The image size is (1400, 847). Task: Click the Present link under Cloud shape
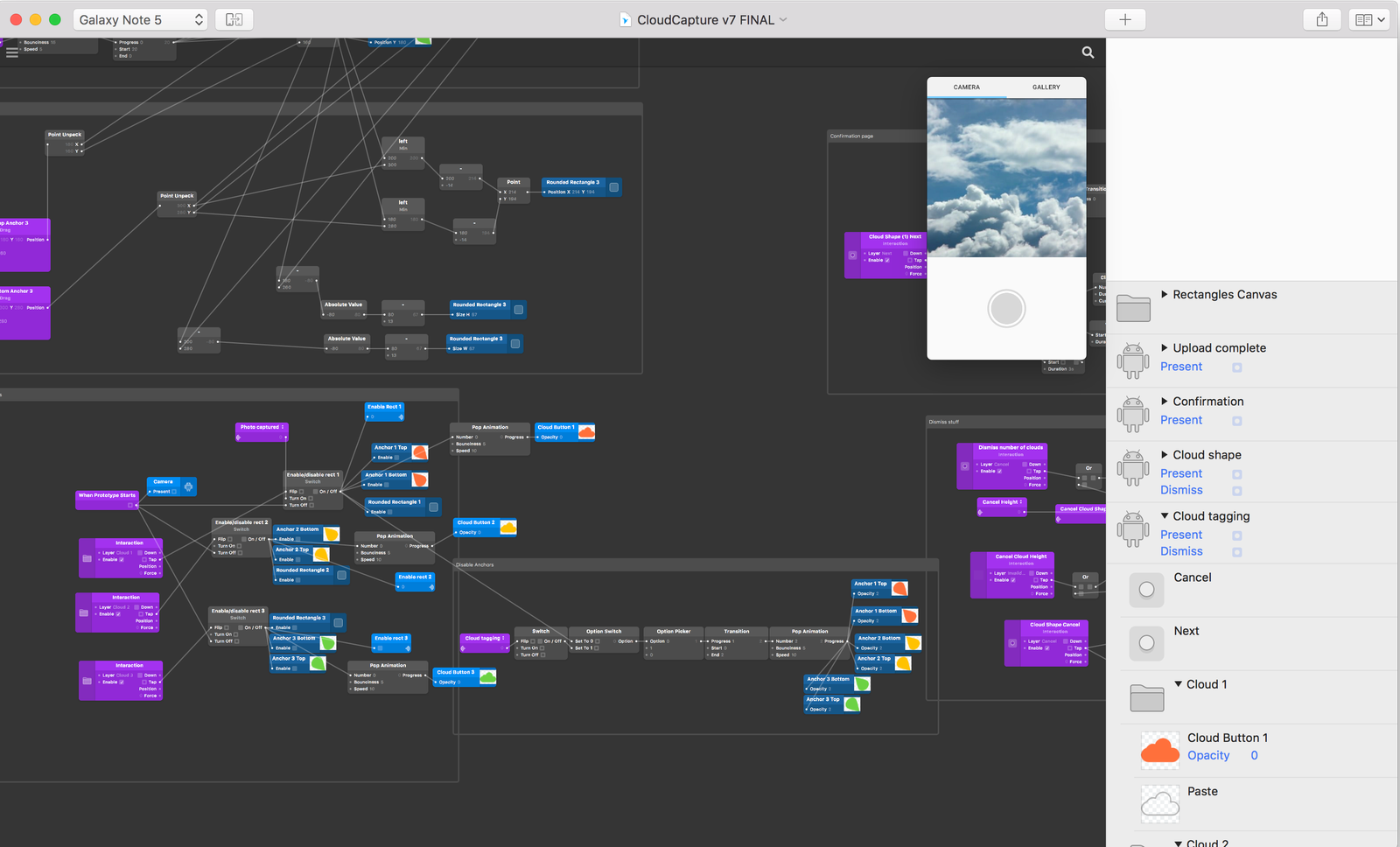tap(1181, 473)
